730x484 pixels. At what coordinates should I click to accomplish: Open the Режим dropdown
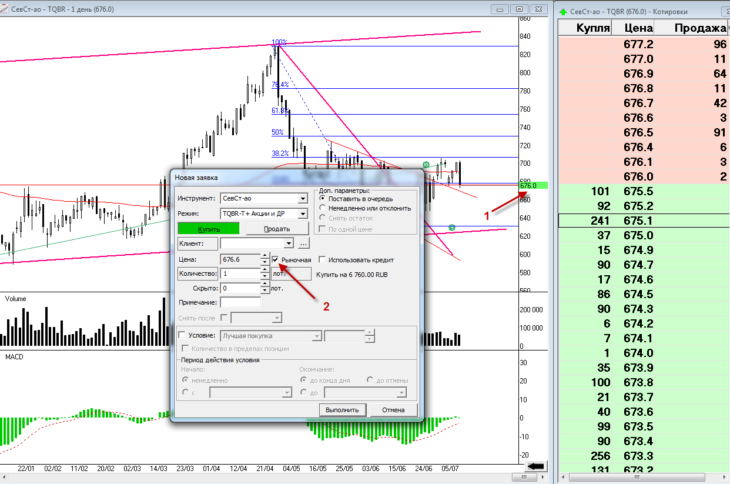coord(303,214)
